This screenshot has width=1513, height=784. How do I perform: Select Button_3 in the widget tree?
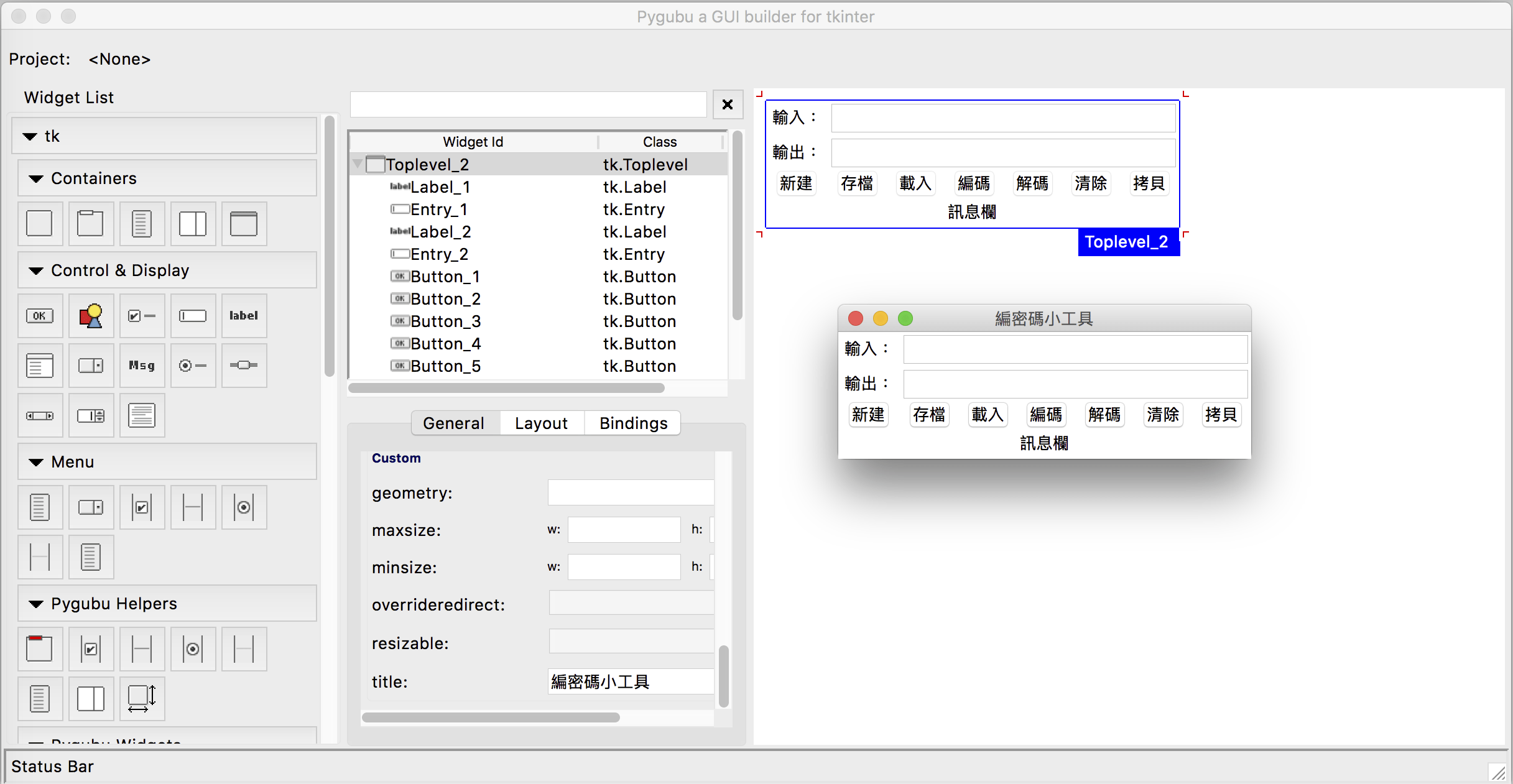coord(445,321)
